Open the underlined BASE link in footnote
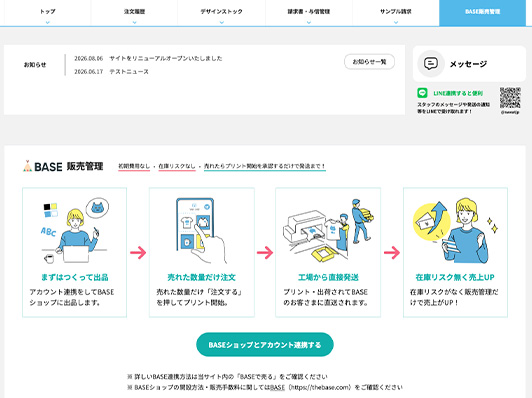The height and width of the screenshot is (398, 532). [277, 387]
